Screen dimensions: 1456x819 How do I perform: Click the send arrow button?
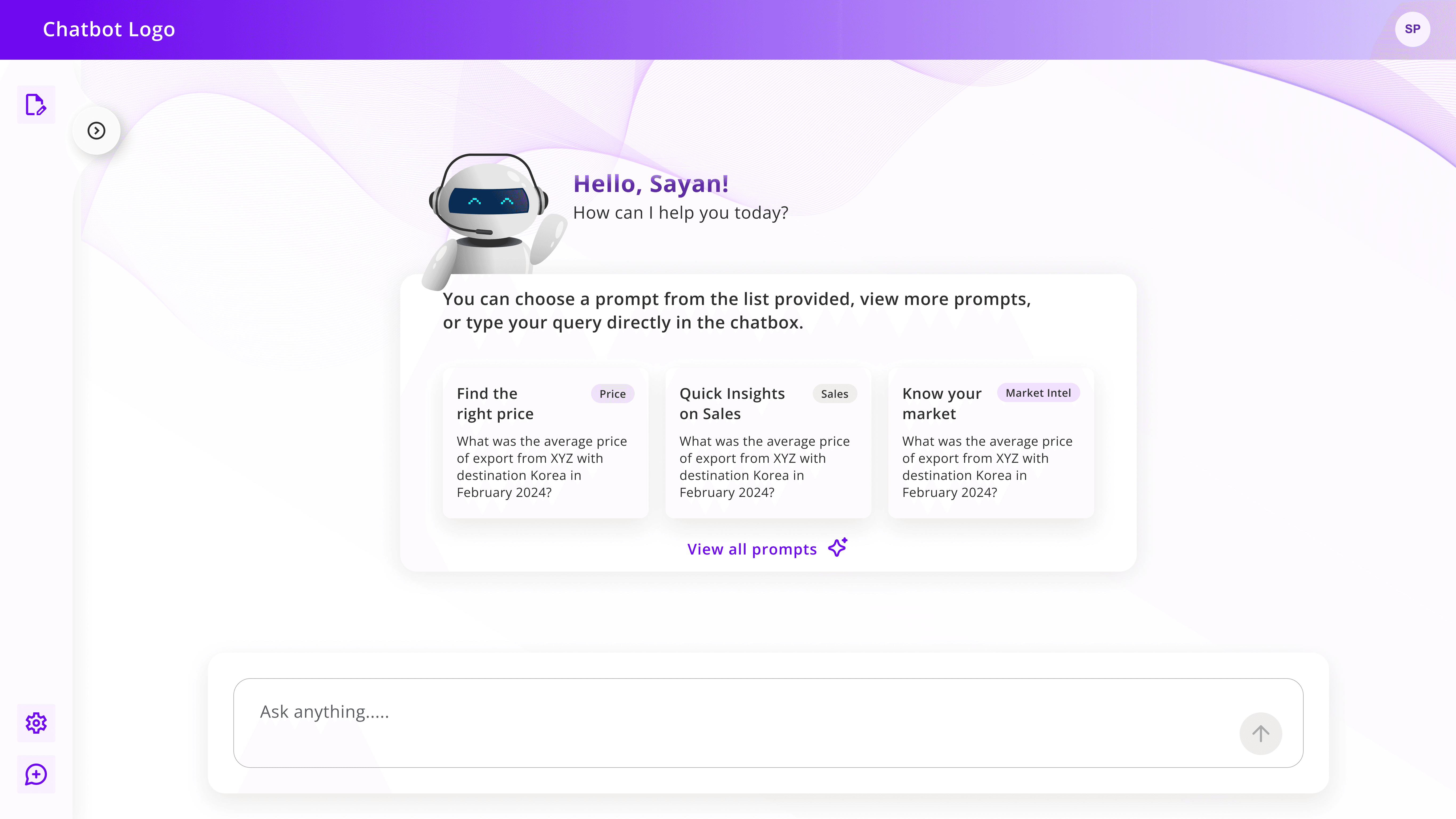click(1260, 734)
